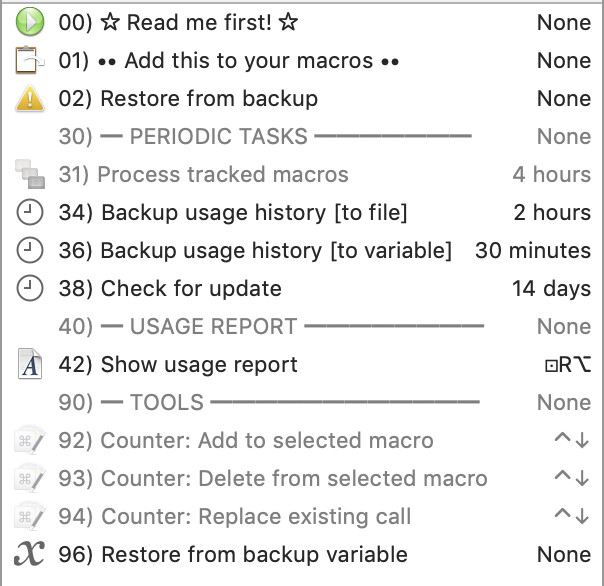
Task: Click the 4 hours trigger for Process tracked macros
Action: tap(551, 174)
